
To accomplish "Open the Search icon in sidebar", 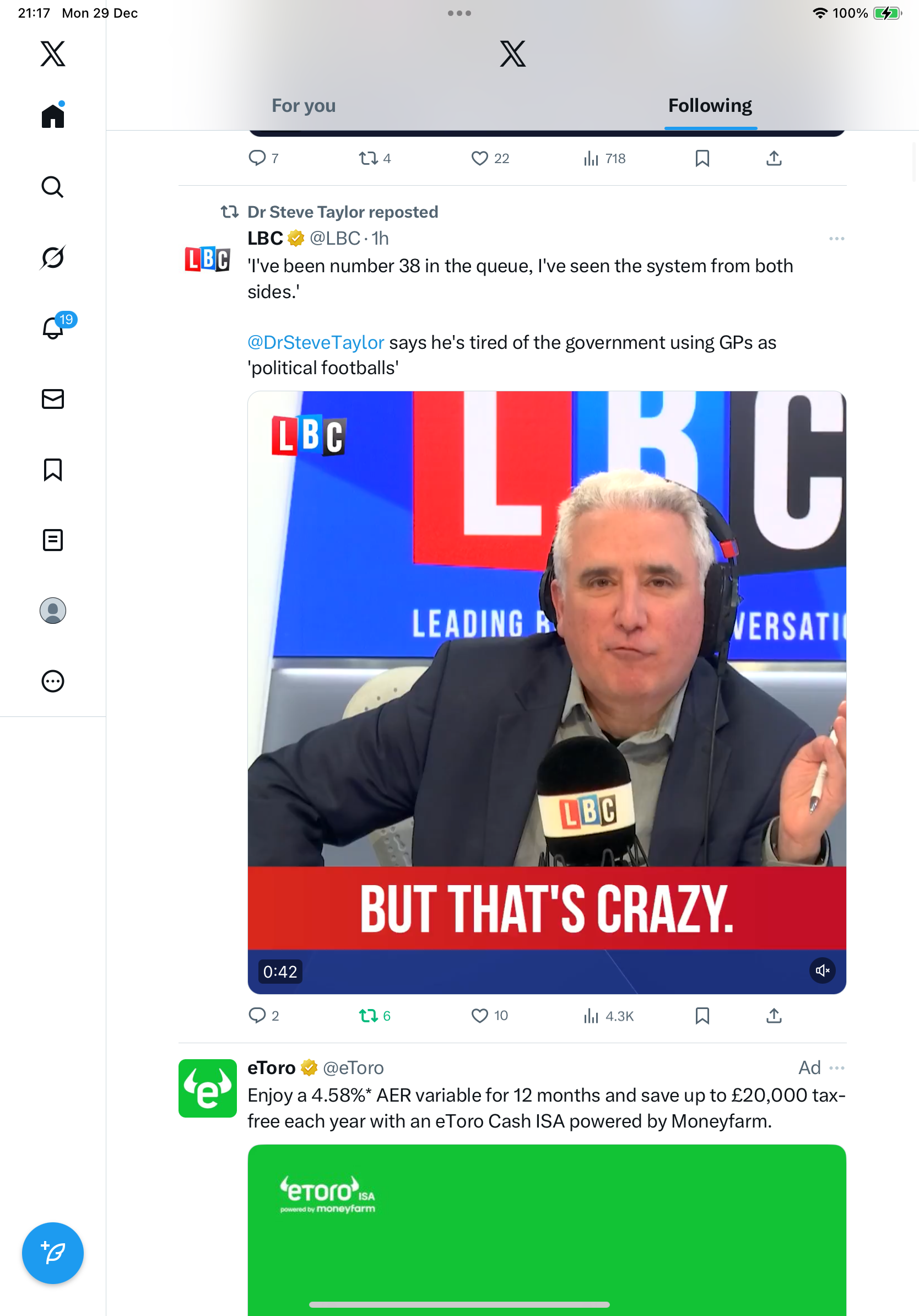I will (x=53, y=187).
